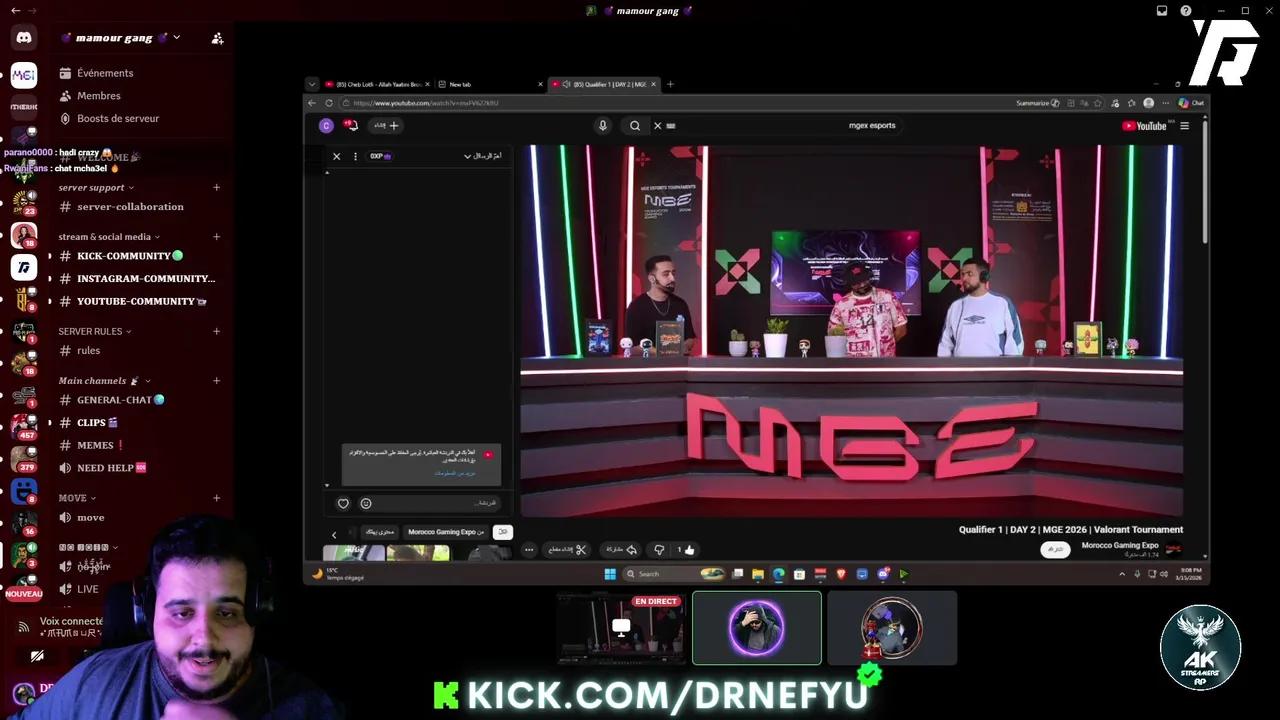
Task: Search YouTube by voice with microphone
Action: [x=602, y=126]
